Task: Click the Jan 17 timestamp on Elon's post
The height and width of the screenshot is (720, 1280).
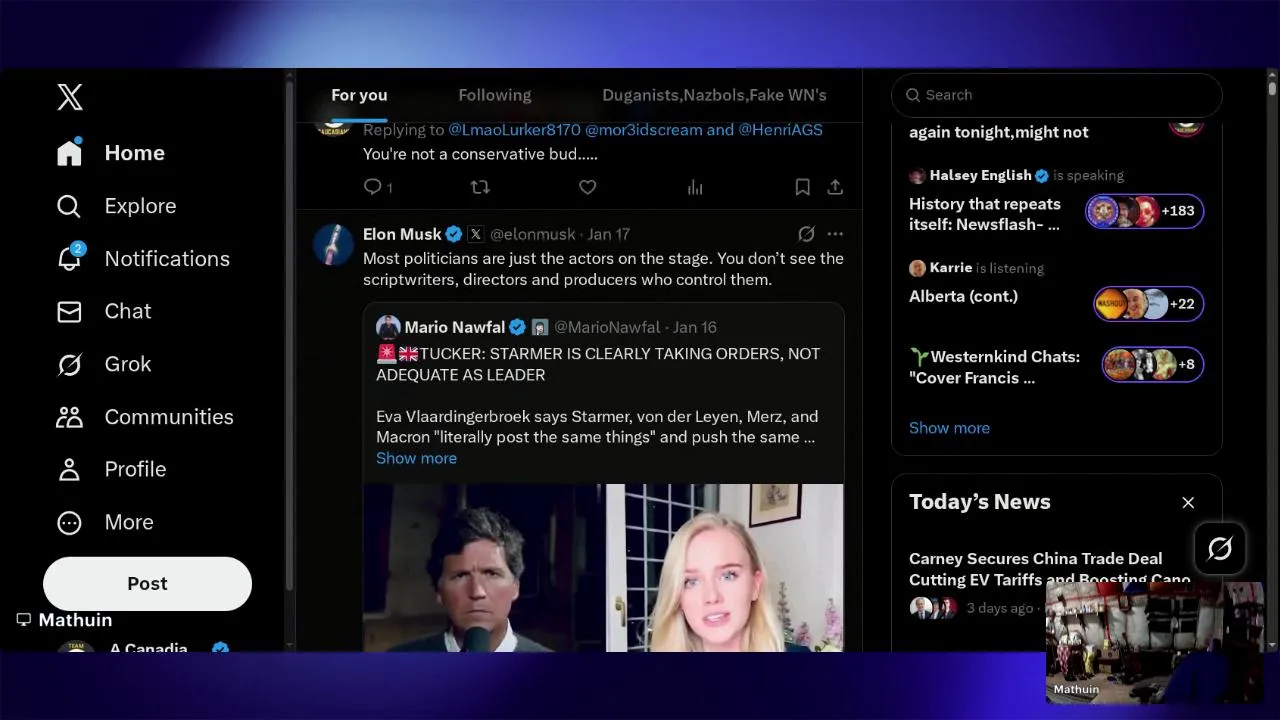Action: [x=609, y=234]
